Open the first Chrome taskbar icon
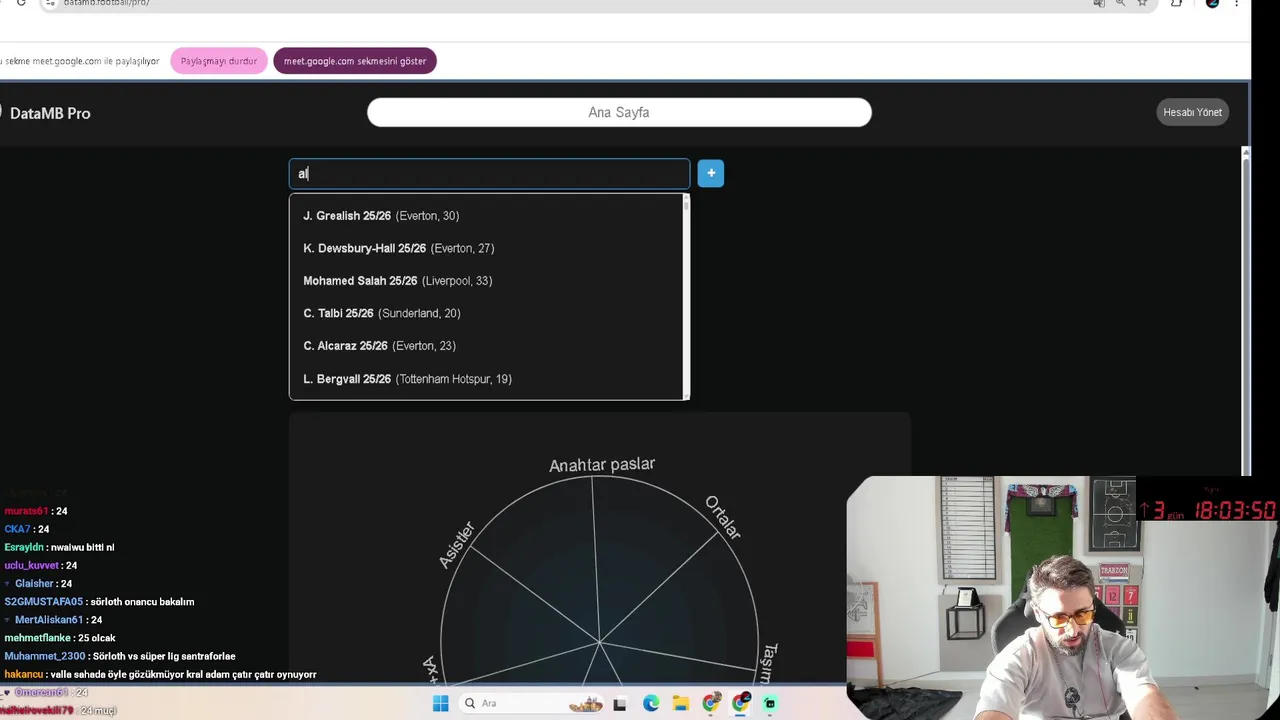Screen dimensions: 1280x720 (711, 703)
